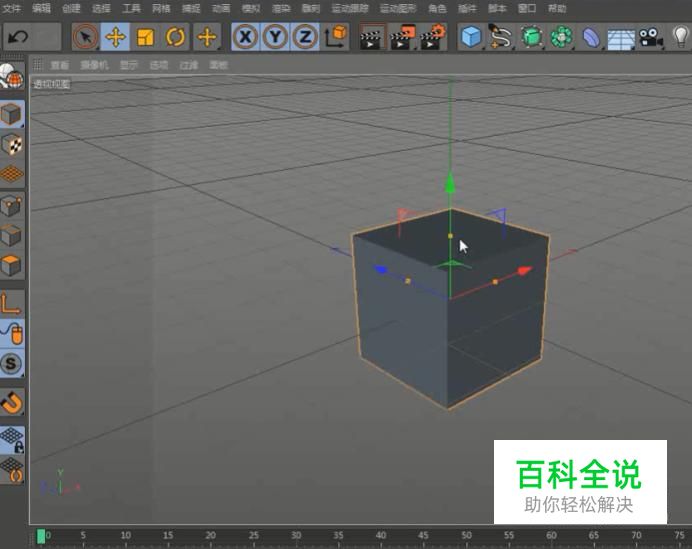
Task: Enable Polygons mode in the left sidebar
Action: tap(12, 266)
